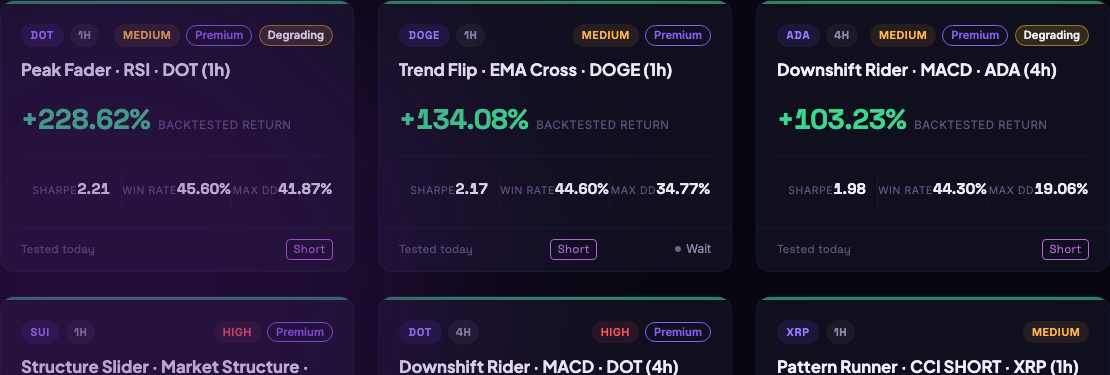The height and width of the screenshot is (375, 1110).
Task: Click the MEDIUM risk tag on XRP card
Action: (1055, 332)
